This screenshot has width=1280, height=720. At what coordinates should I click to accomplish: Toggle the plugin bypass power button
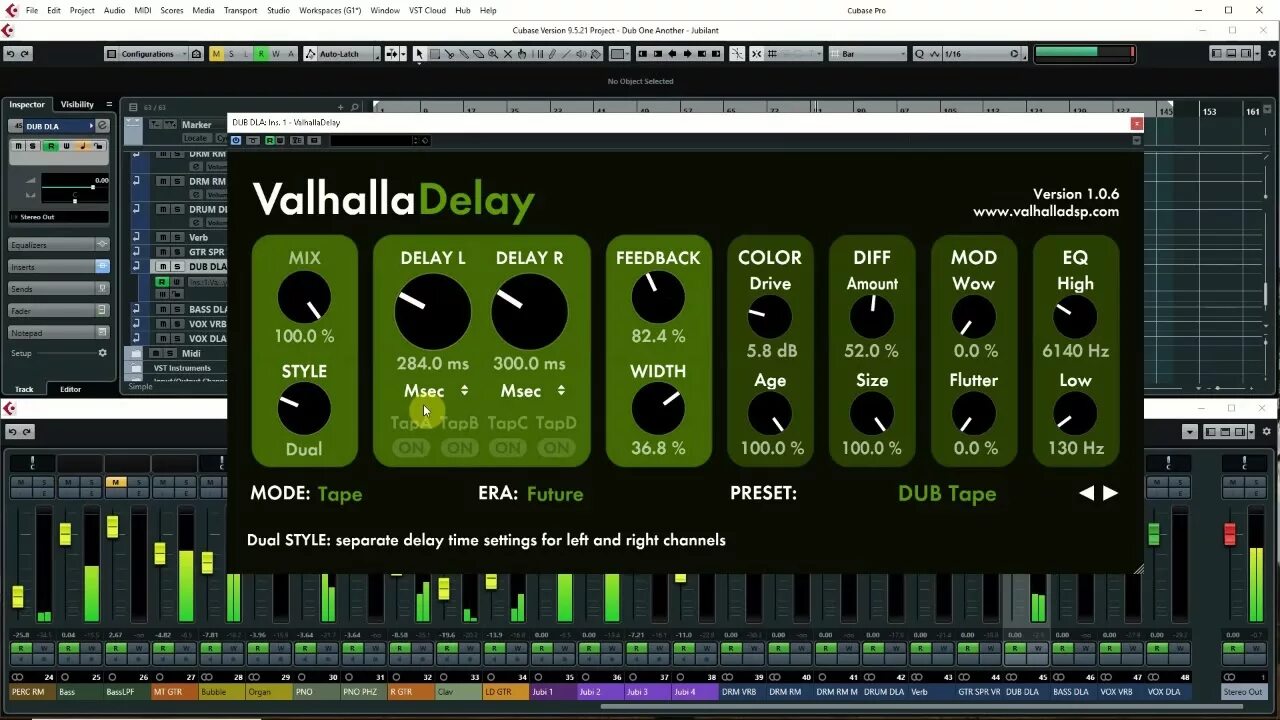pyautogui.click(x=236, y=141)
